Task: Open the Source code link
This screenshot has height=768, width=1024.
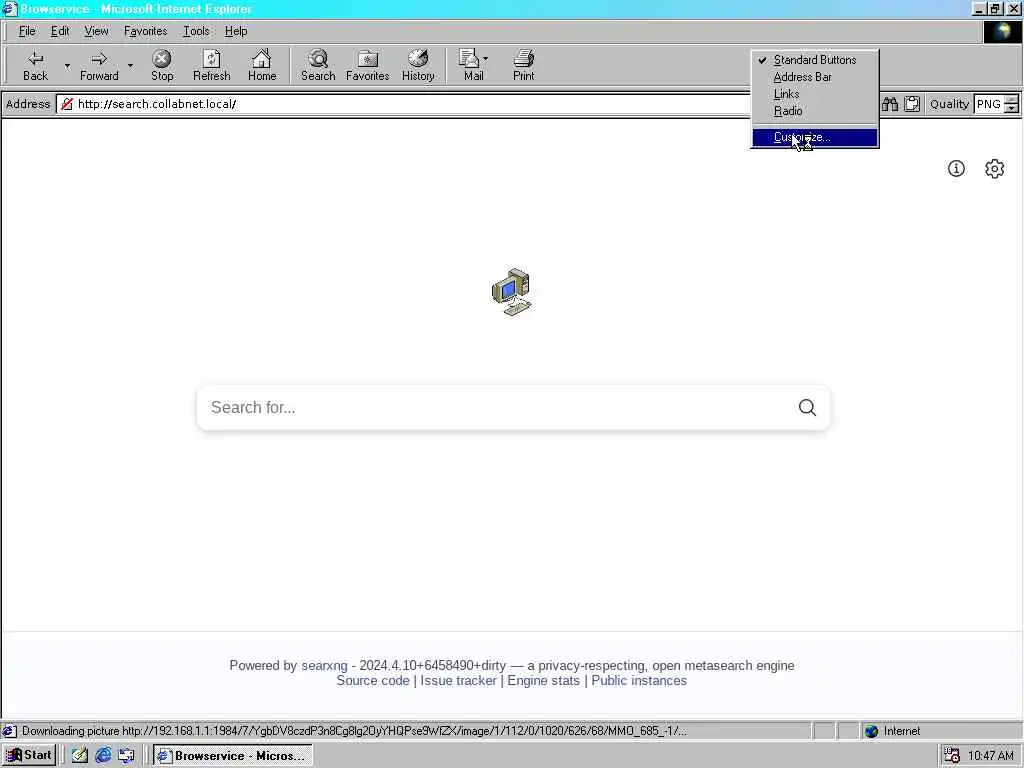Action: pos(373,680)
